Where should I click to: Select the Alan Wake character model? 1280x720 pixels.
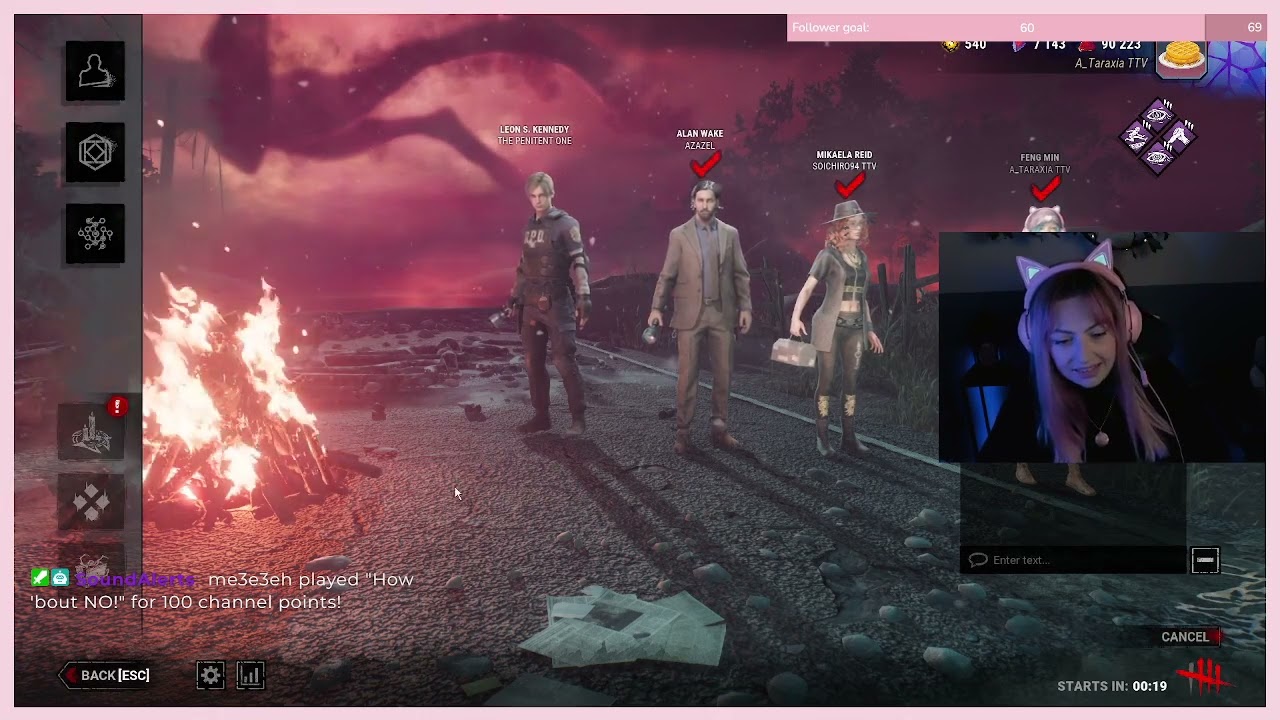coord(702,315)
